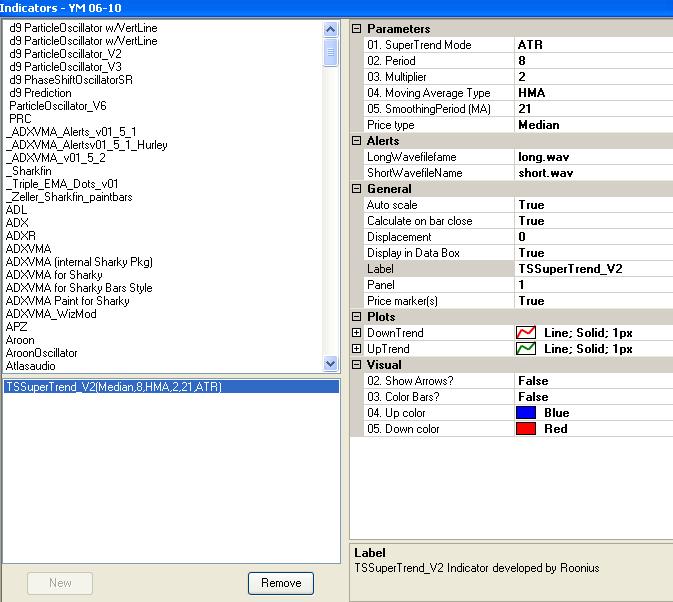Collapse the Parameters section
Viewport: 673px width, 602px height.
[x=356, y=29]
